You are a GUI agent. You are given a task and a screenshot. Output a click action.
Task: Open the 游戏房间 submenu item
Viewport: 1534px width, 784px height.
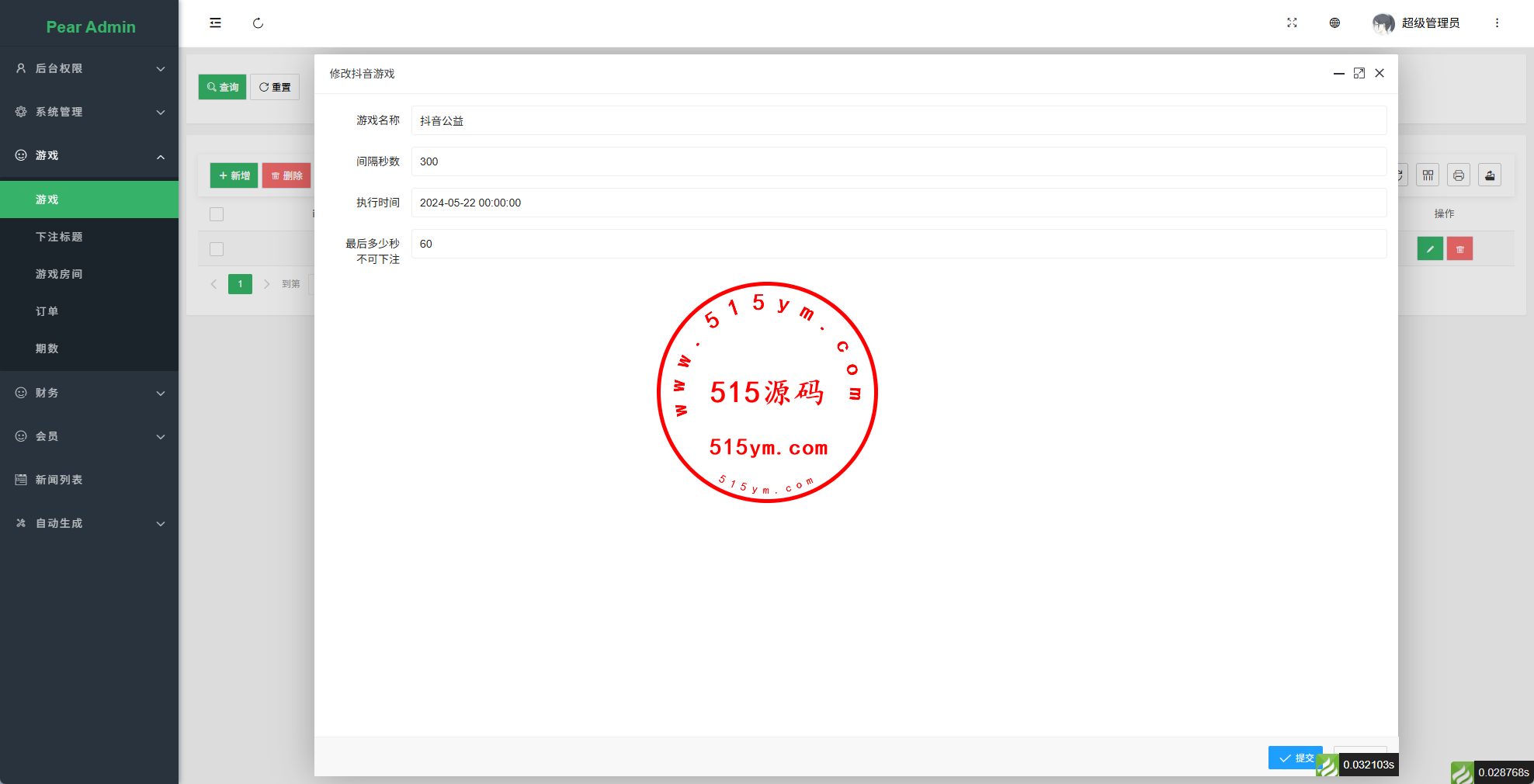coord(59,274)
